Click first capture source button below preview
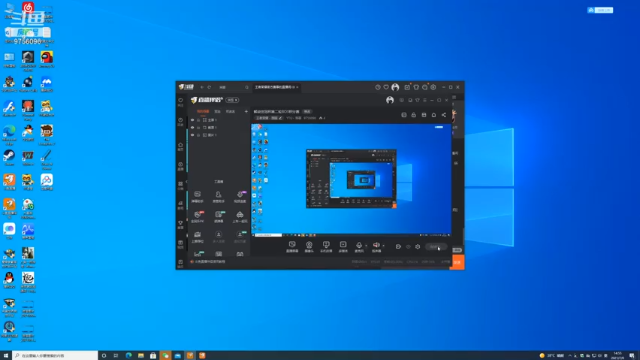Image resolution: width=640 pixels, height=360 pixels. click(x=292, y=247)
